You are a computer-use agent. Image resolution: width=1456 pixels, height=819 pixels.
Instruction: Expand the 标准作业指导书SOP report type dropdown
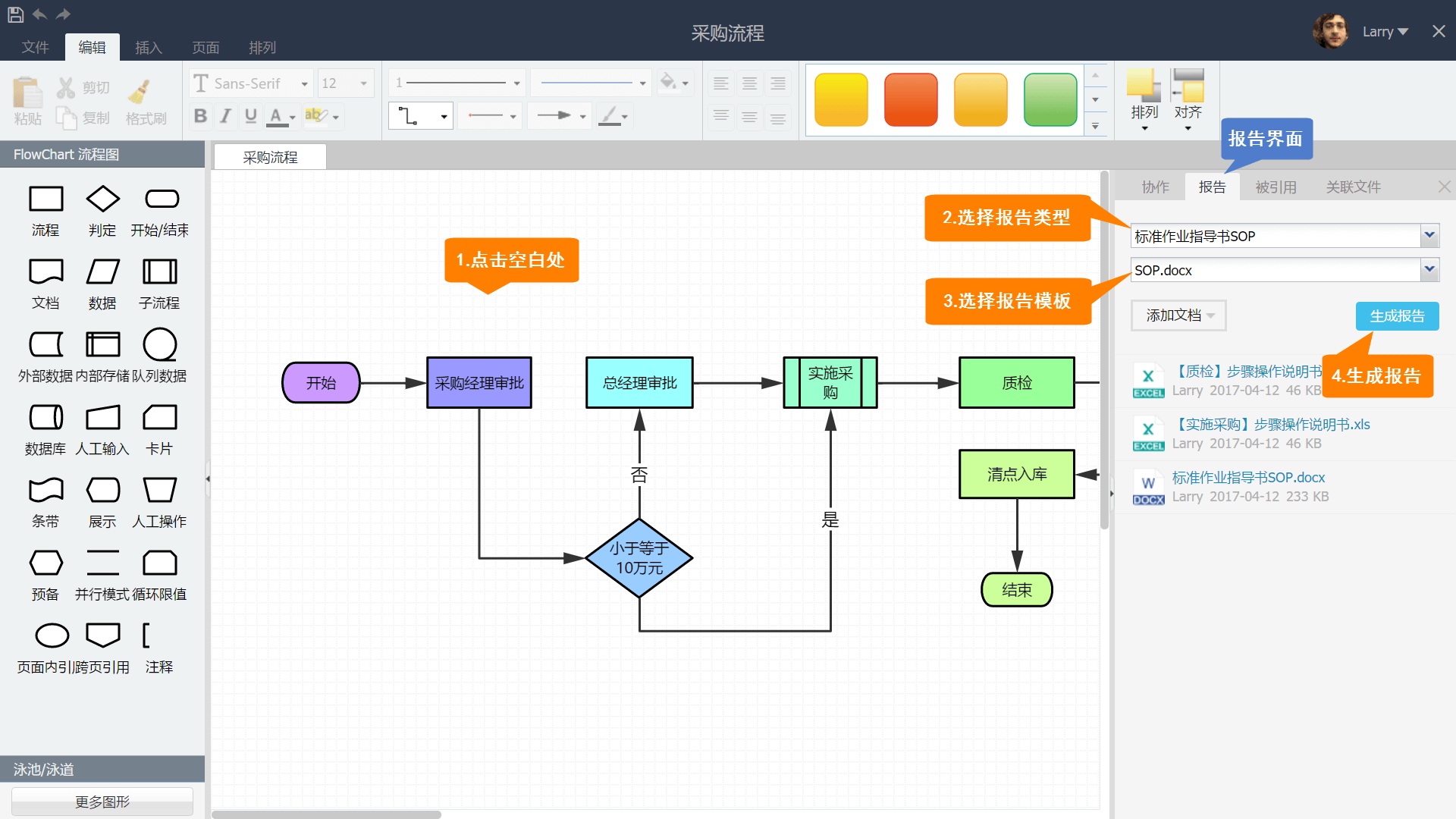(x=1429, y=236)
